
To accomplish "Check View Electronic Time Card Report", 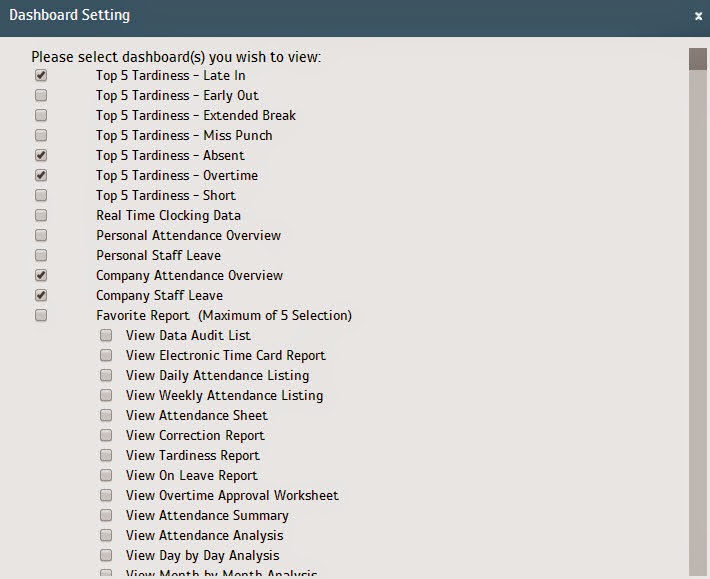I will (106, 355).
